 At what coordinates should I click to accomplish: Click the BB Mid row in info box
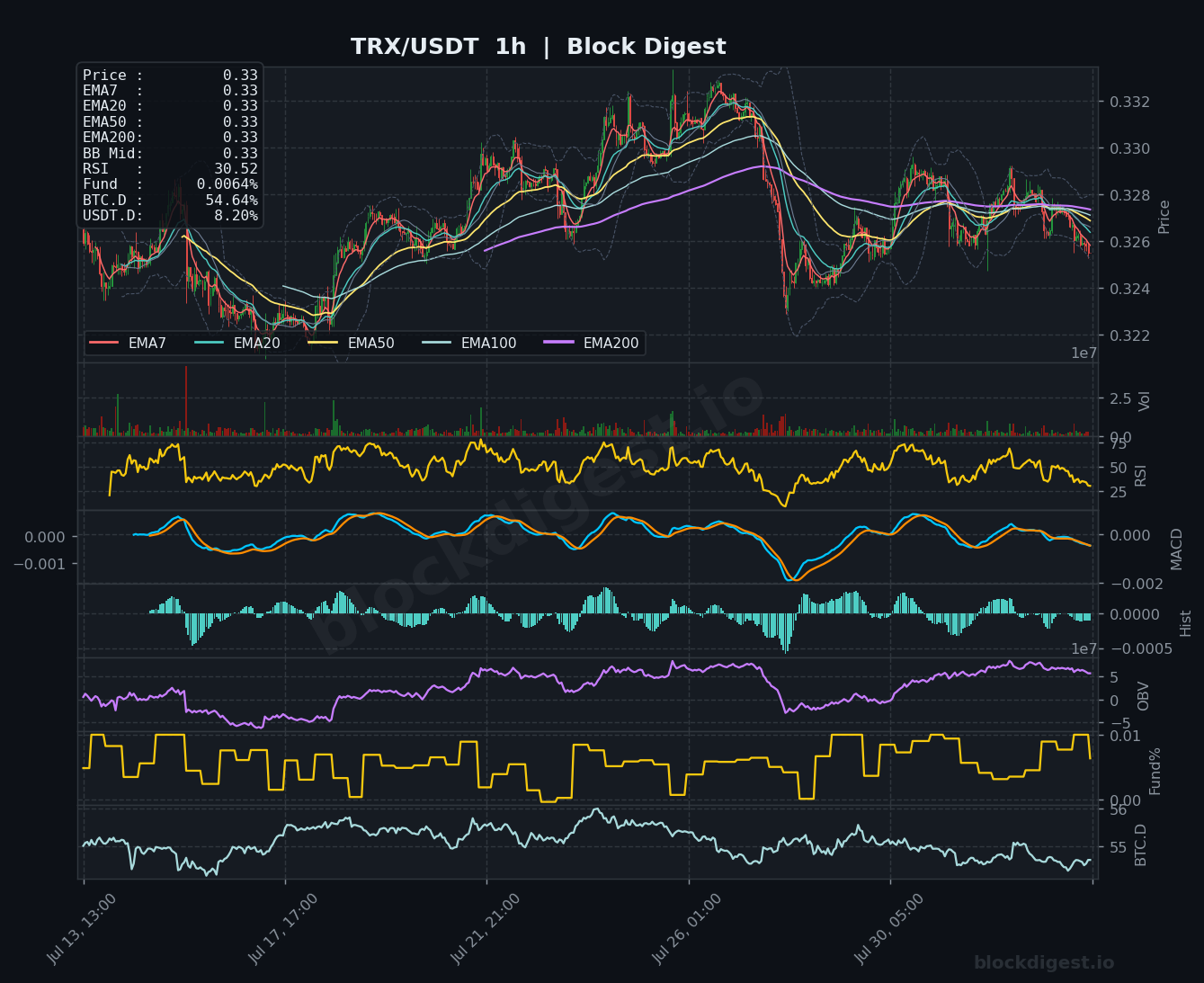(x=170, y=154)
